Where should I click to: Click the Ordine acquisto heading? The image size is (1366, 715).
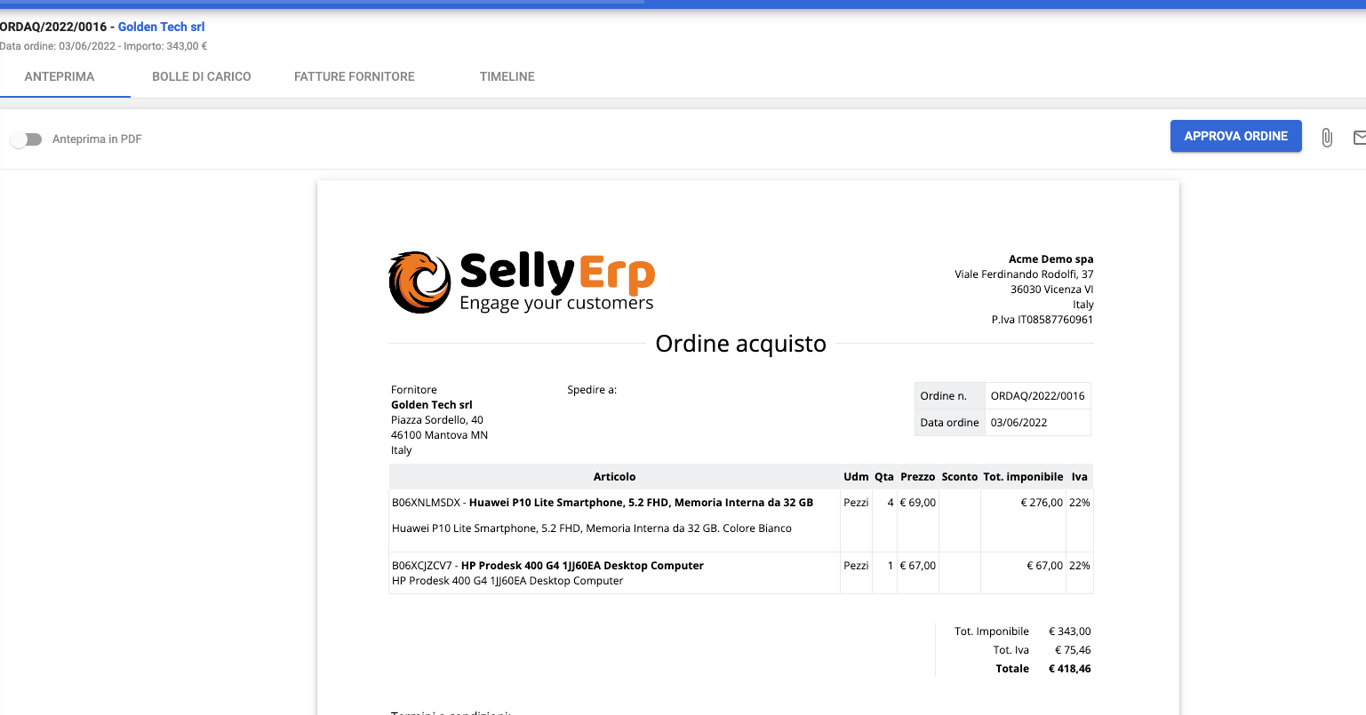coord(740,344)
